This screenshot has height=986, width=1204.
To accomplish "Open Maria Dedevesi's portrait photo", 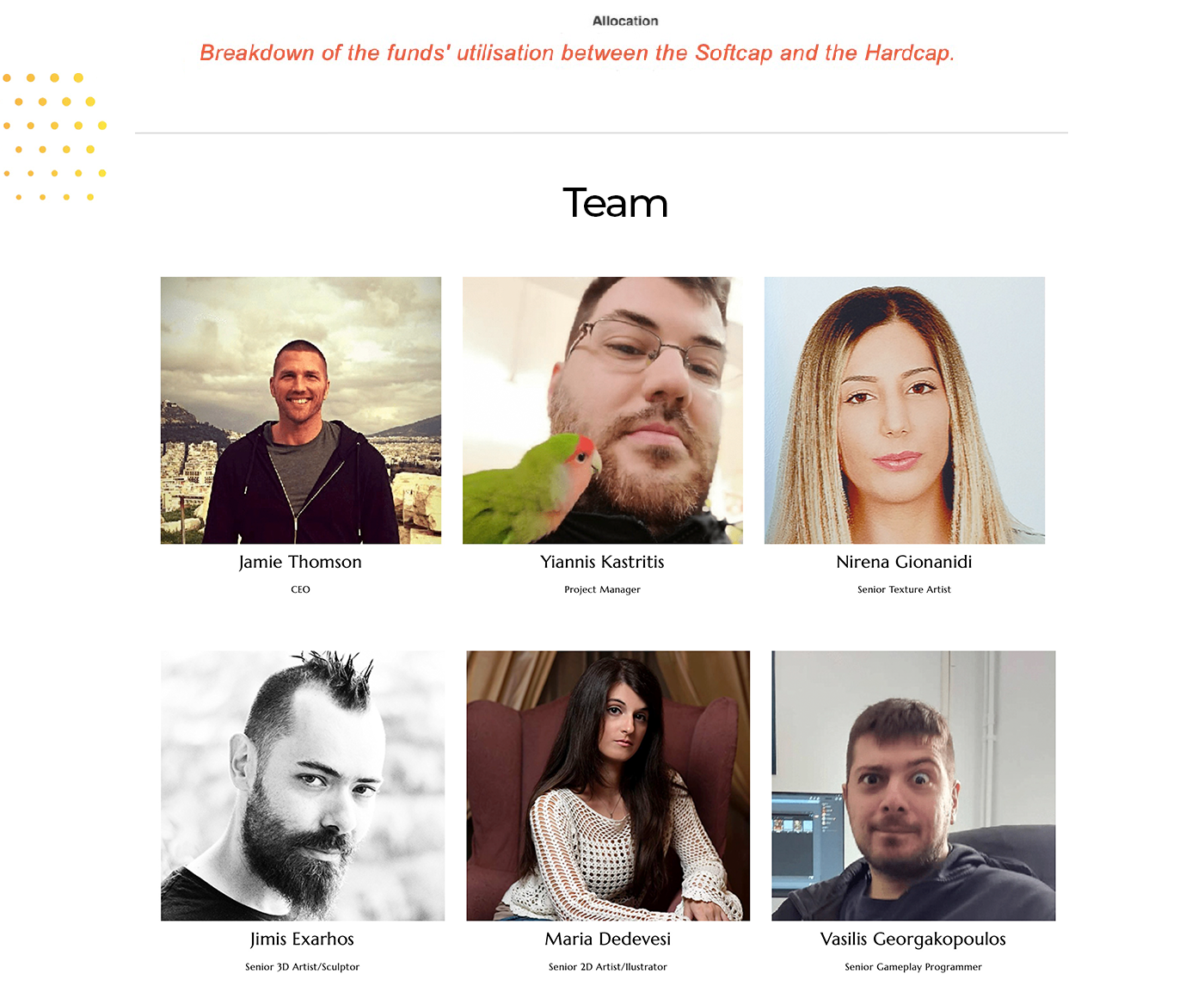I will click(608, 786).
